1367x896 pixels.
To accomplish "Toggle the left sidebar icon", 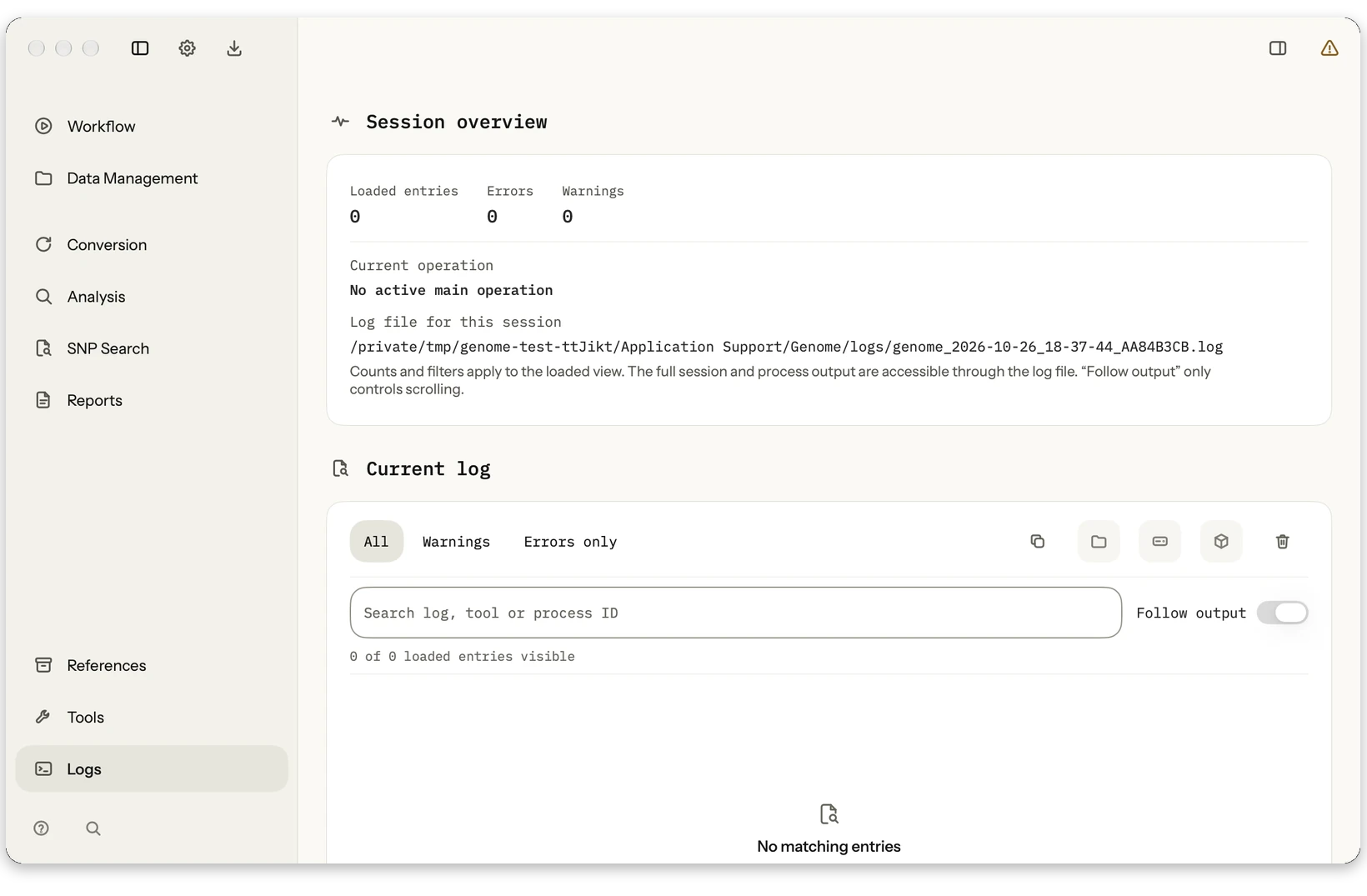I will (140, 48).
